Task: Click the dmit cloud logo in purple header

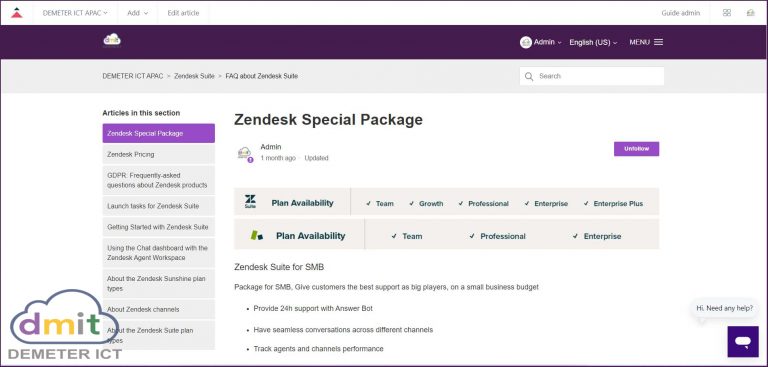Action: click(112, 40)
